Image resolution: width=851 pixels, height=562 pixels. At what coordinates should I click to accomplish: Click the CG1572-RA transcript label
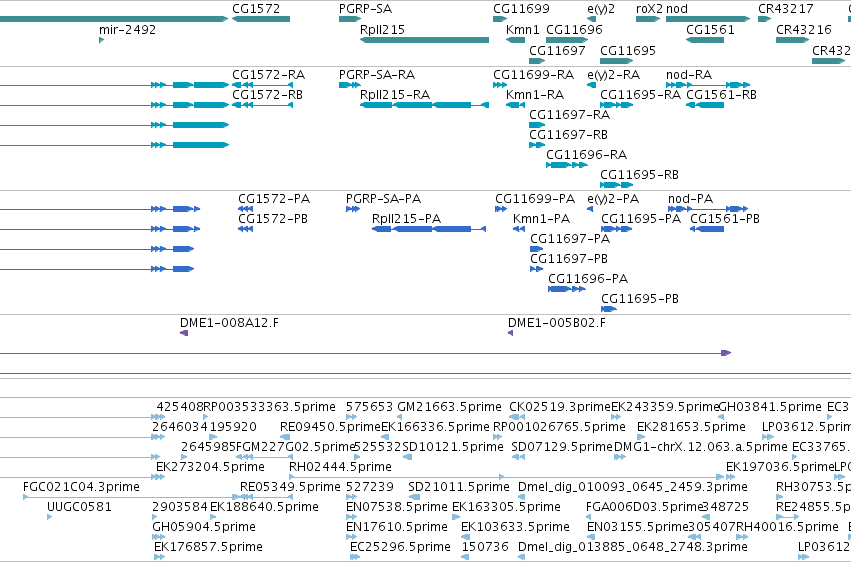(269, 74)
